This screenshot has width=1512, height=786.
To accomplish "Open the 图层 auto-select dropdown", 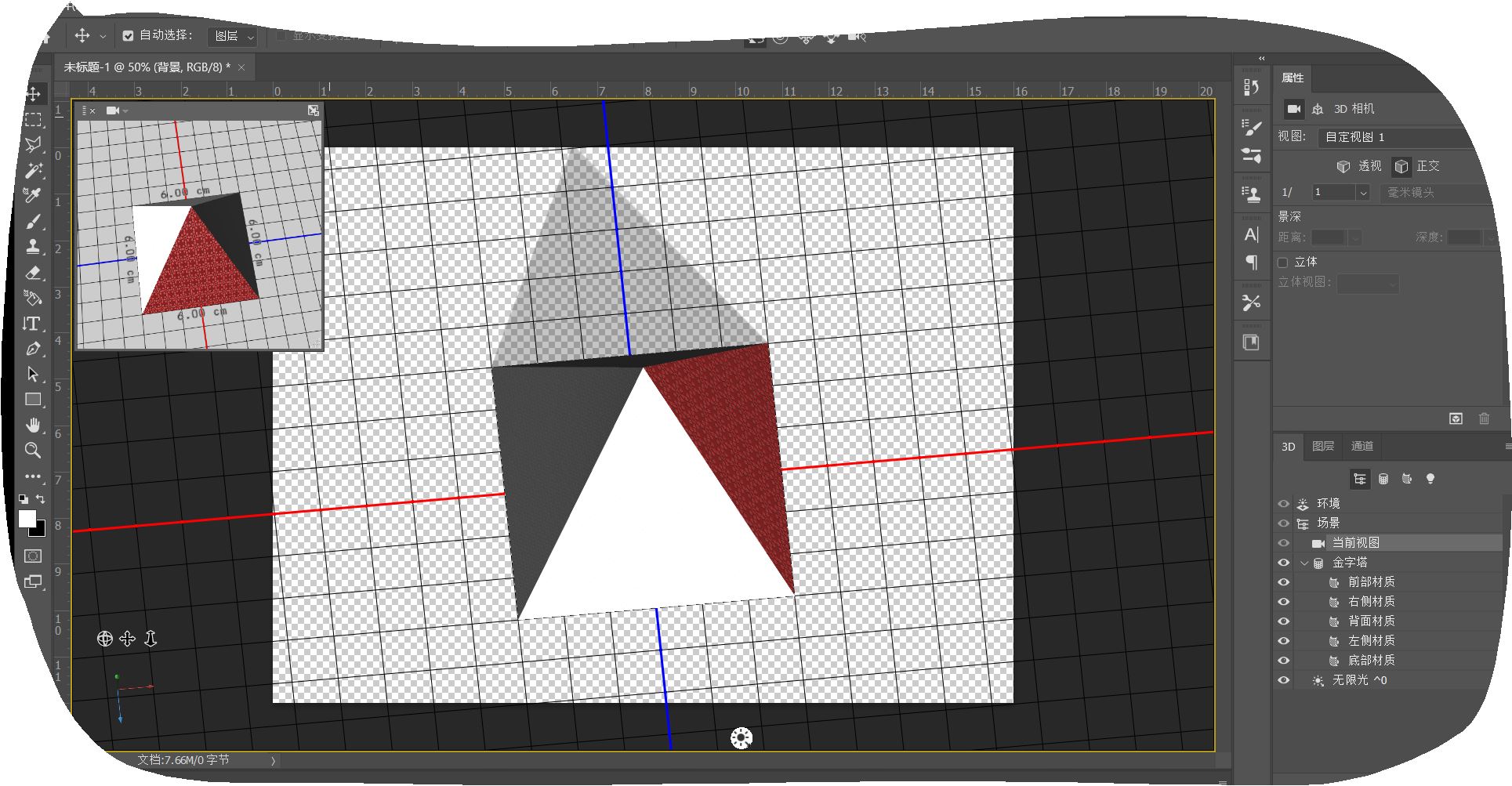I will point(233,36).
